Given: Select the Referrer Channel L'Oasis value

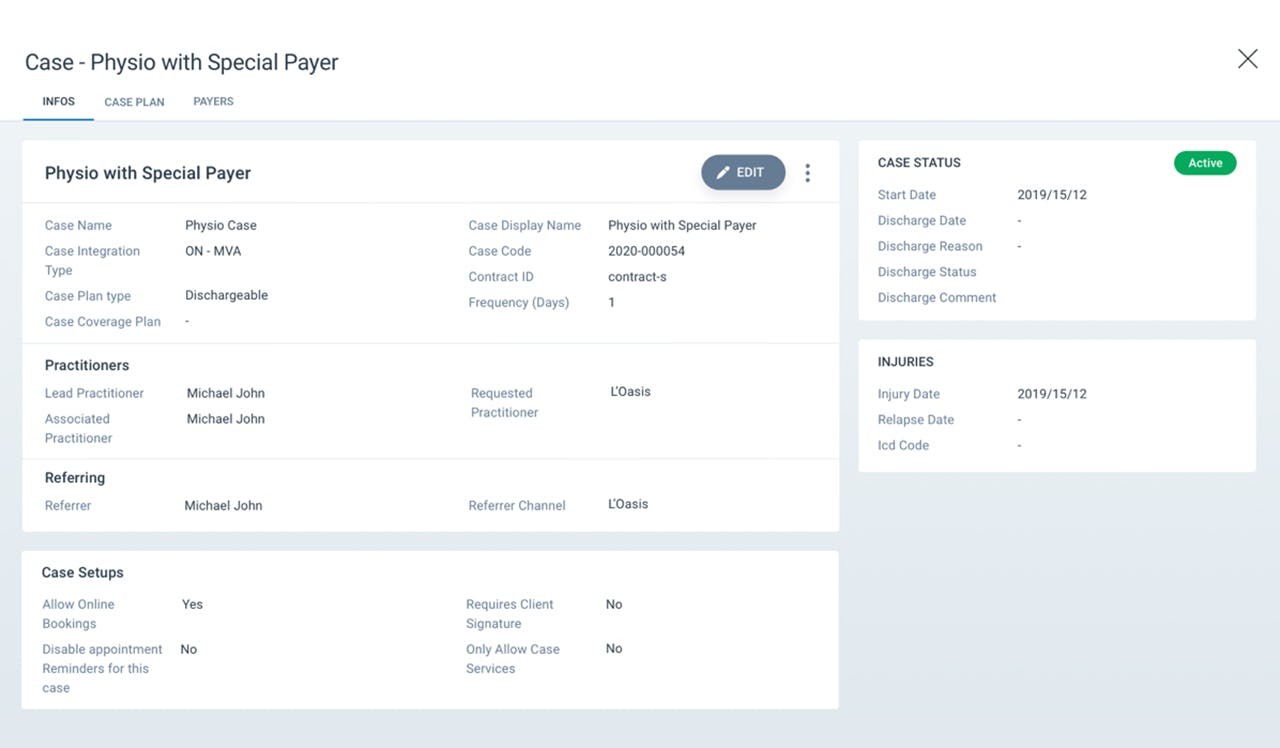Looking at the screenshot, I should pyautogui.click(x=627, y=504).
